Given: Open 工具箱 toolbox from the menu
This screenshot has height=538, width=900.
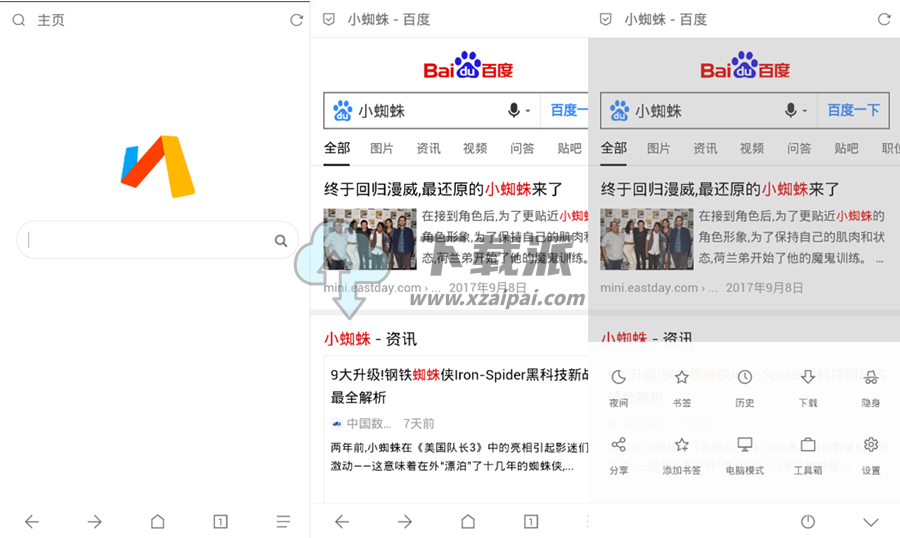Looking at the screenshot, I should point(808,455).
